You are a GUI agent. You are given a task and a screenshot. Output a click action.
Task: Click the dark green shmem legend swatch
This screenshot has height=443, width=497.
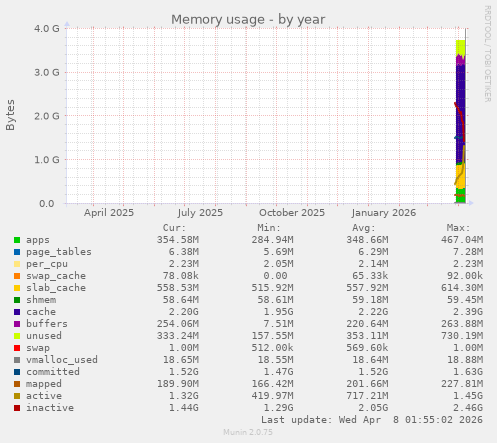17,300
